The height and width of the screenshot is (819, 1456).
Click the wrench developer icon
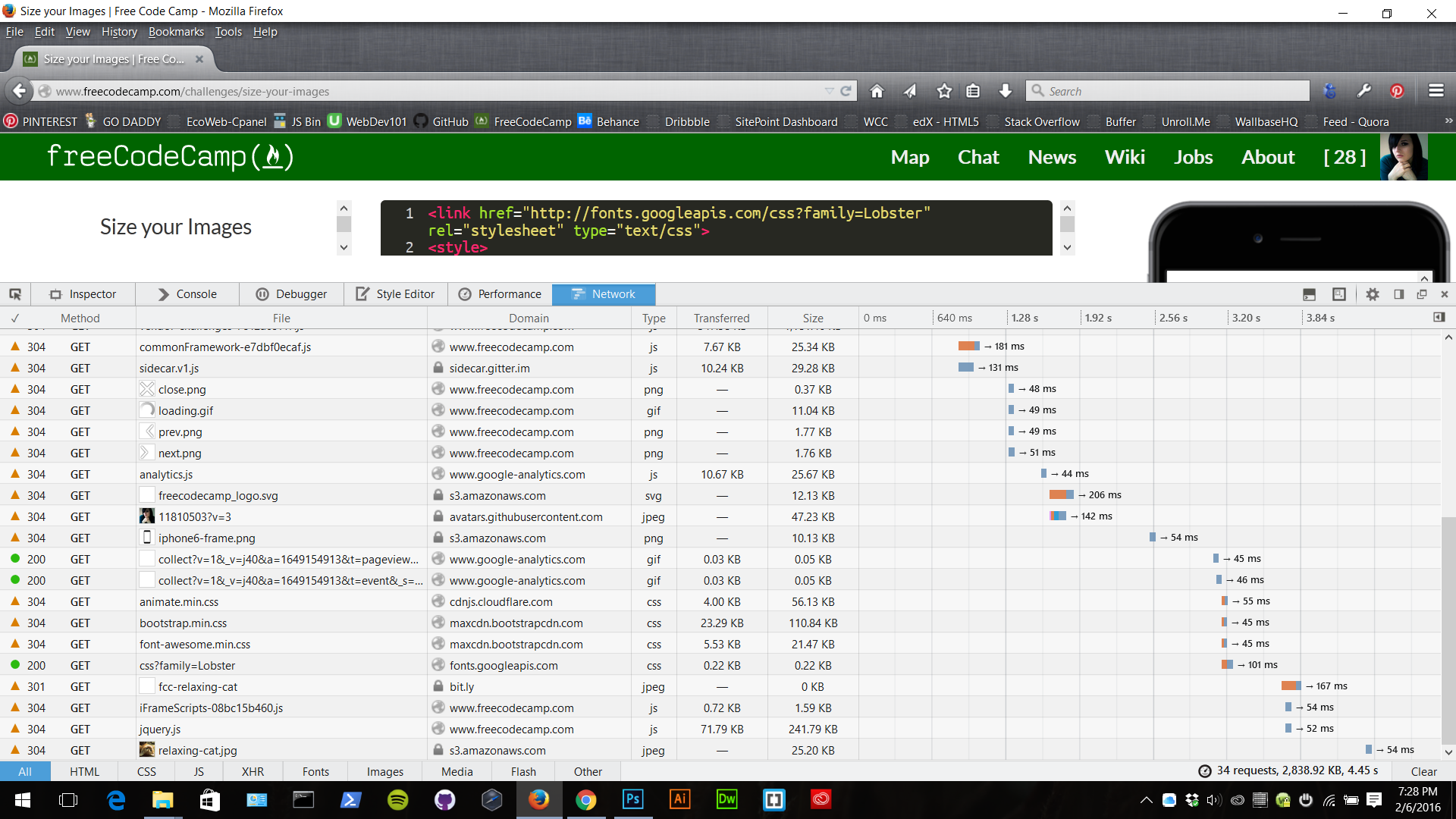click(x=1363, y=91)
